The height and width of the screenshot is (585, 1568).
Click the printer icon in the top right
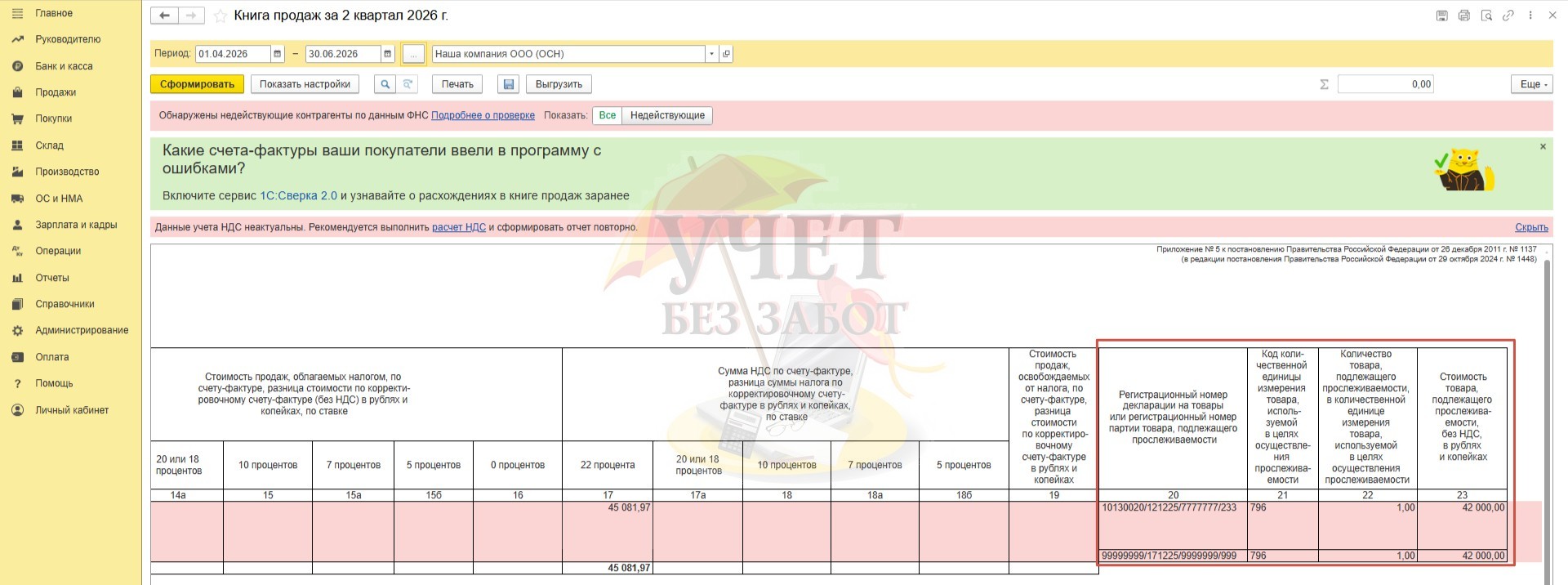[x=1464, y=16]
